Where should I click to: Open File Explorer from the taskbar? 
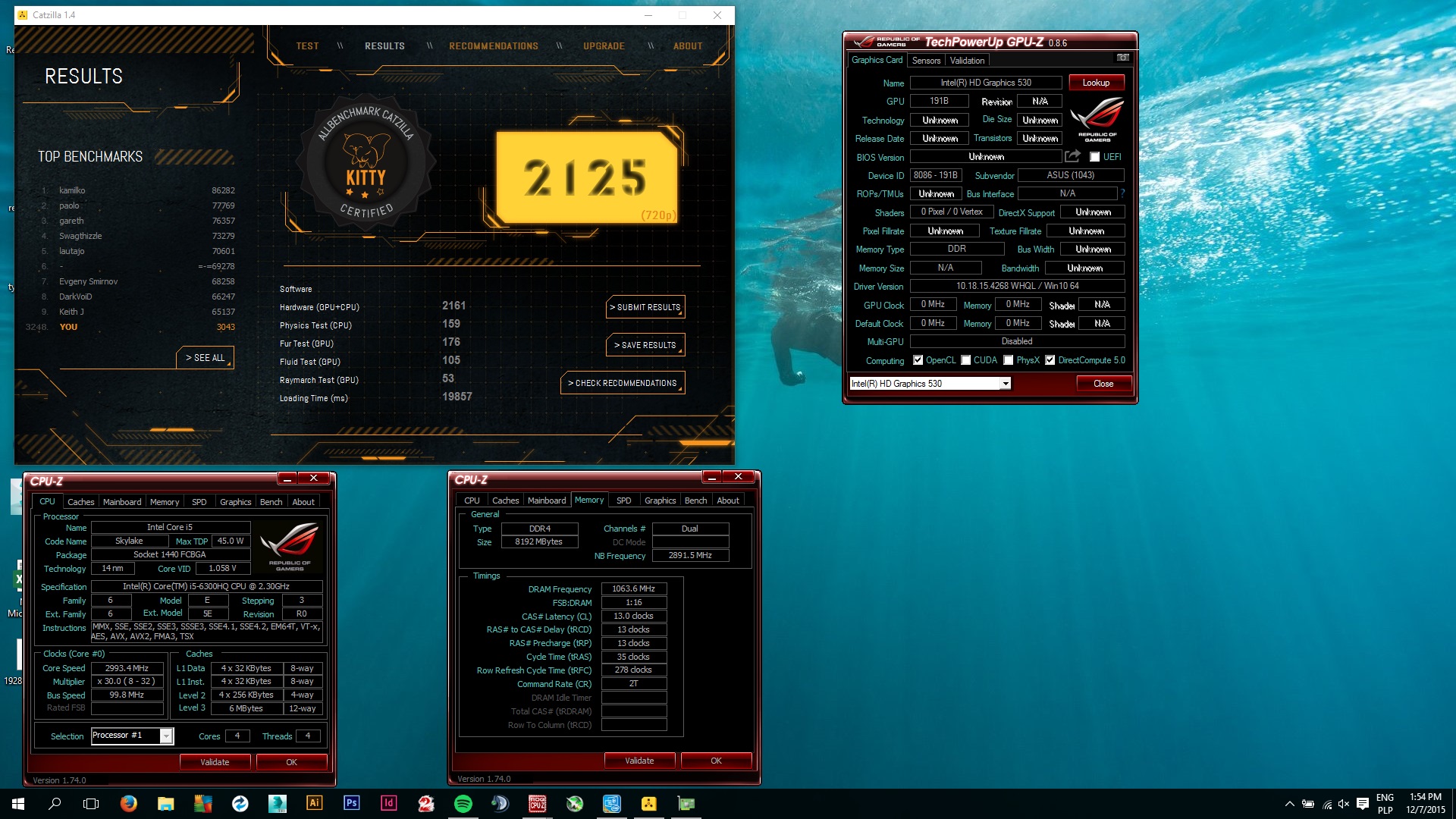166,804
